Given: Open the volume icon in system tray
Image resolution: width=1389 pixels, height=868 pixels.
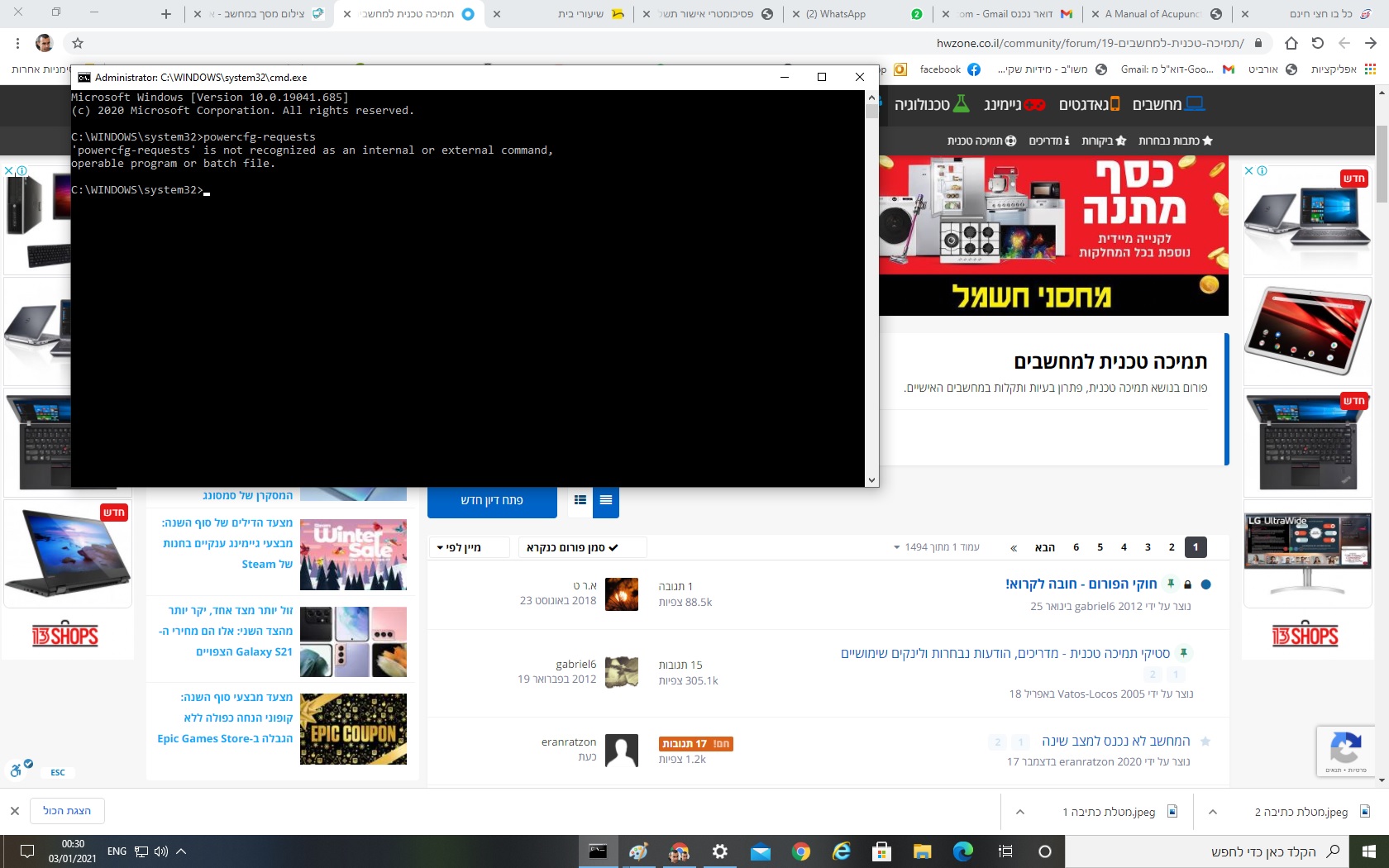Looking at the screenshot, I should coord(161,851).
